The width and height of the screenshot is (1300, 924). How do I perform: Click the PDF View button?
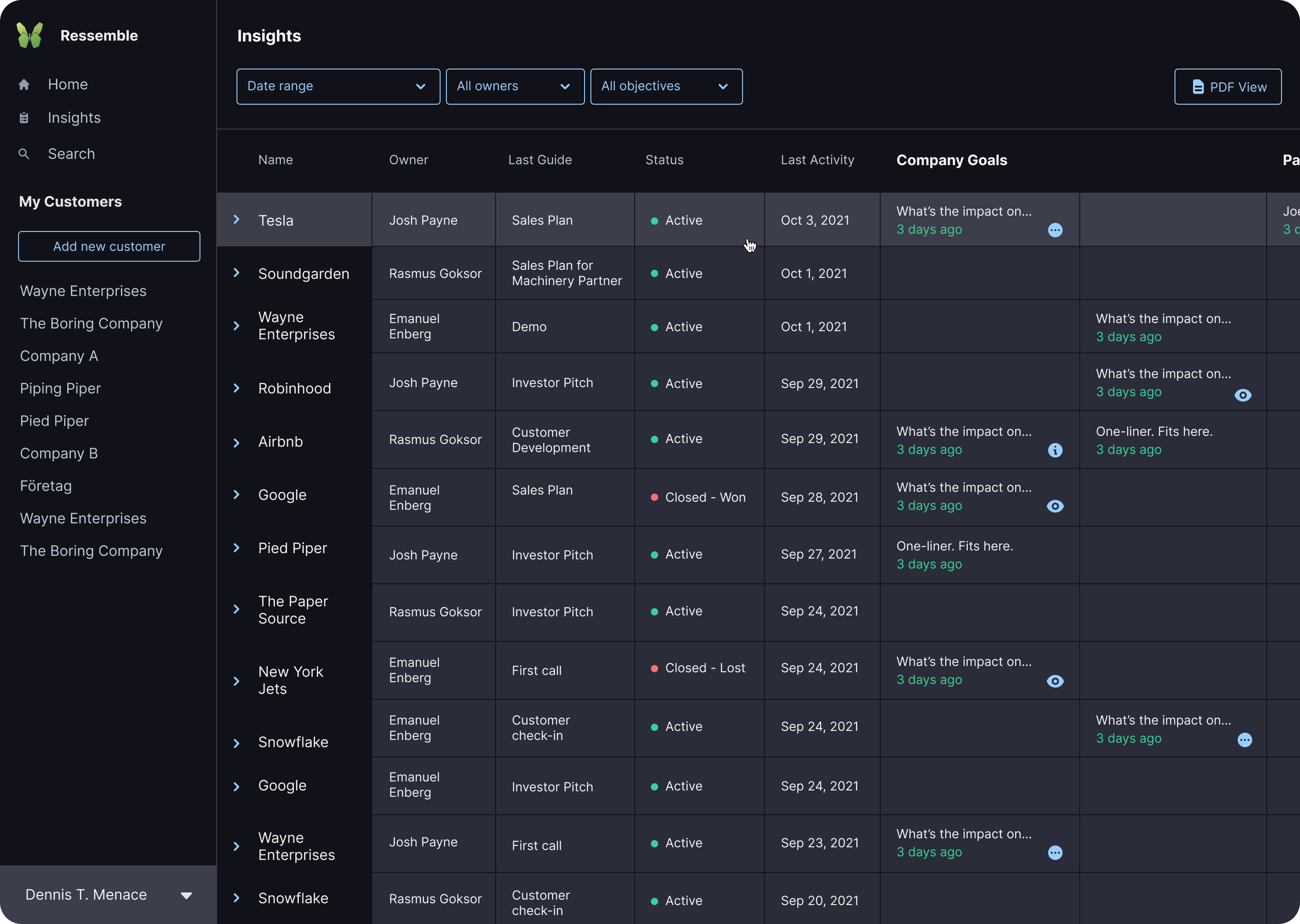click(x=1228, y=87)
